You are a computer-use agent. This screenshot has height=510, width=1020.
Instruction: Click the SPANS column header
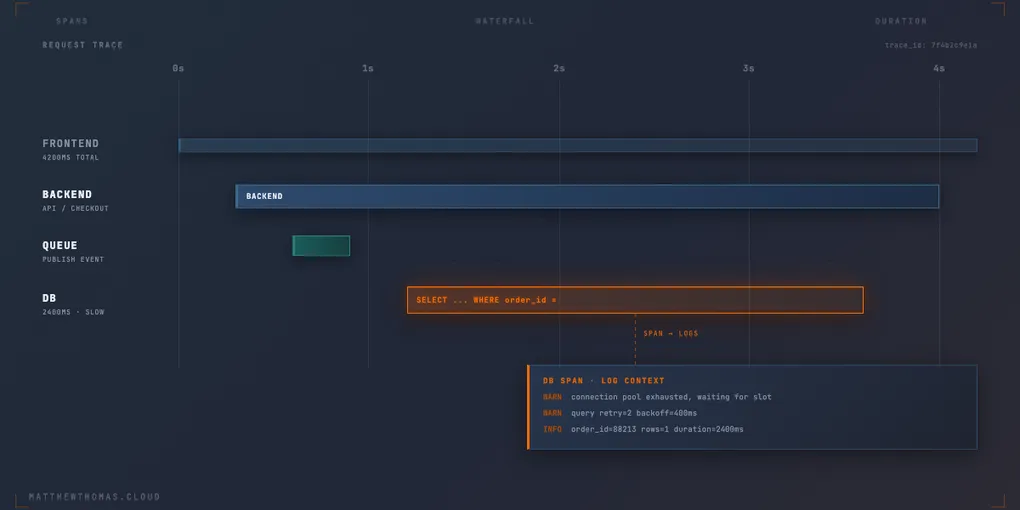(x=72, y=21)
